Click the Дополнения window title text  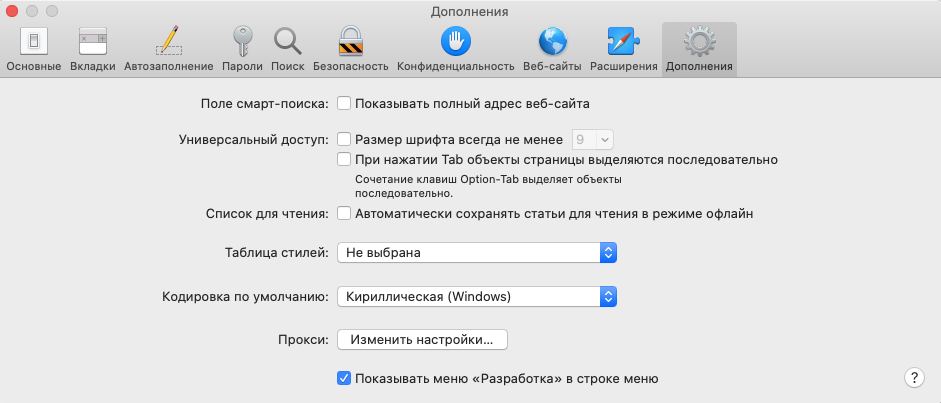pos(469,11)
